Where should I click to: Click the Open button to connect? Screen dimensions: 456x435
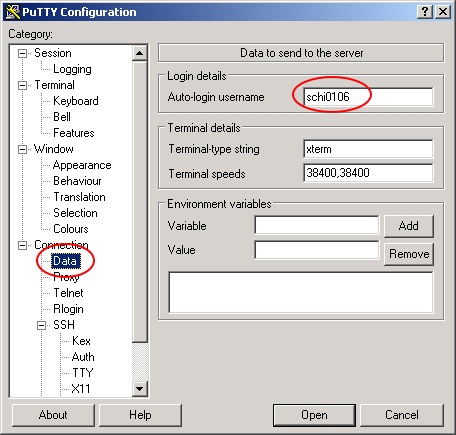[314, 415]
